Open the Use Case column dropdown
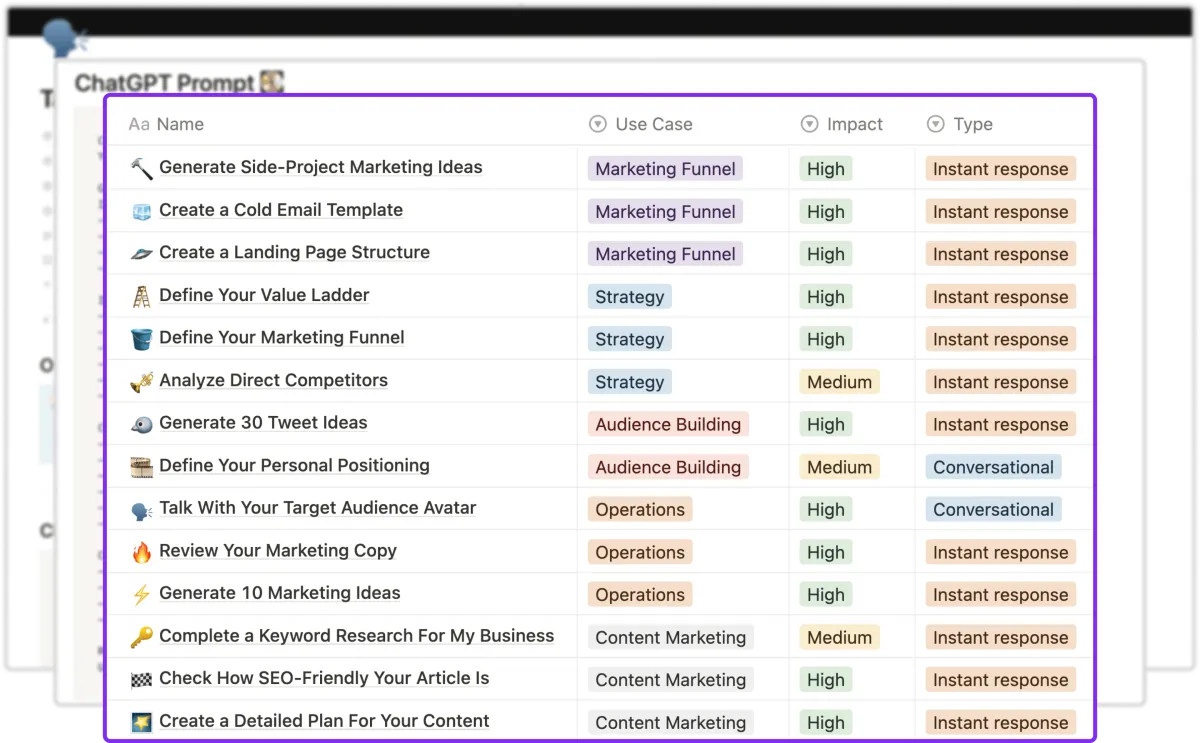1200x743 pixels. (x=641, y=124)
